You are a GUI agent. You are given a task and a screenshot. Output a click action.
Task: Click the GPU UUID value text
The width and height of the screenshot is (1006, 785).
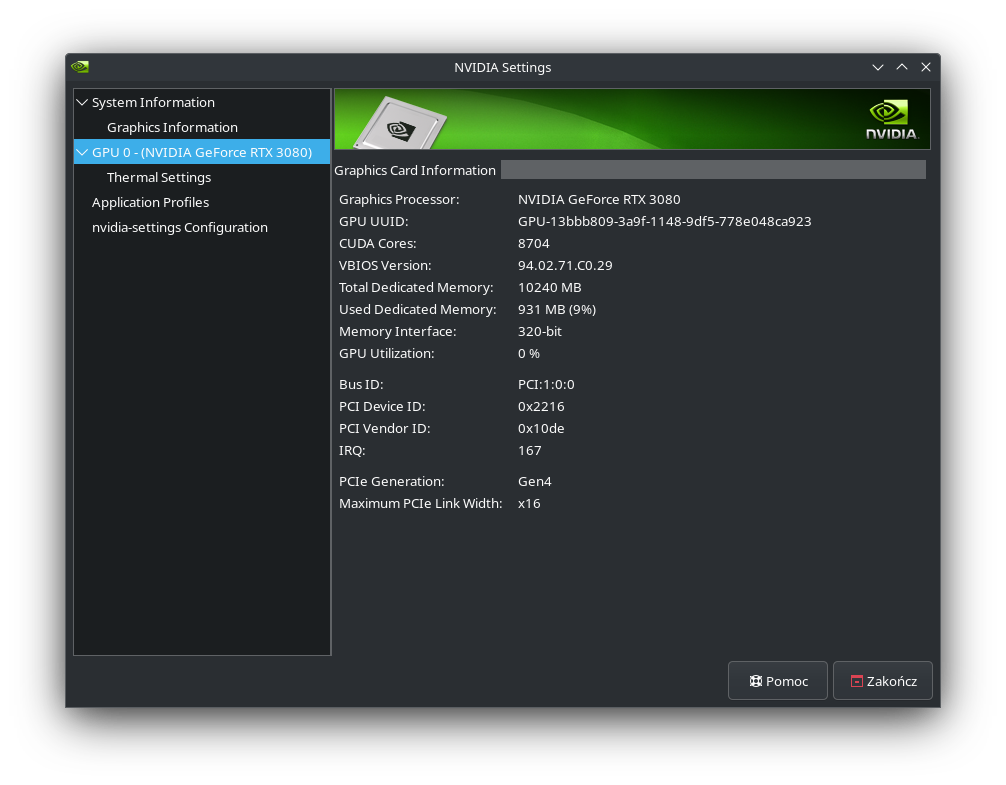pyautogui.click(x=665, y=221)
